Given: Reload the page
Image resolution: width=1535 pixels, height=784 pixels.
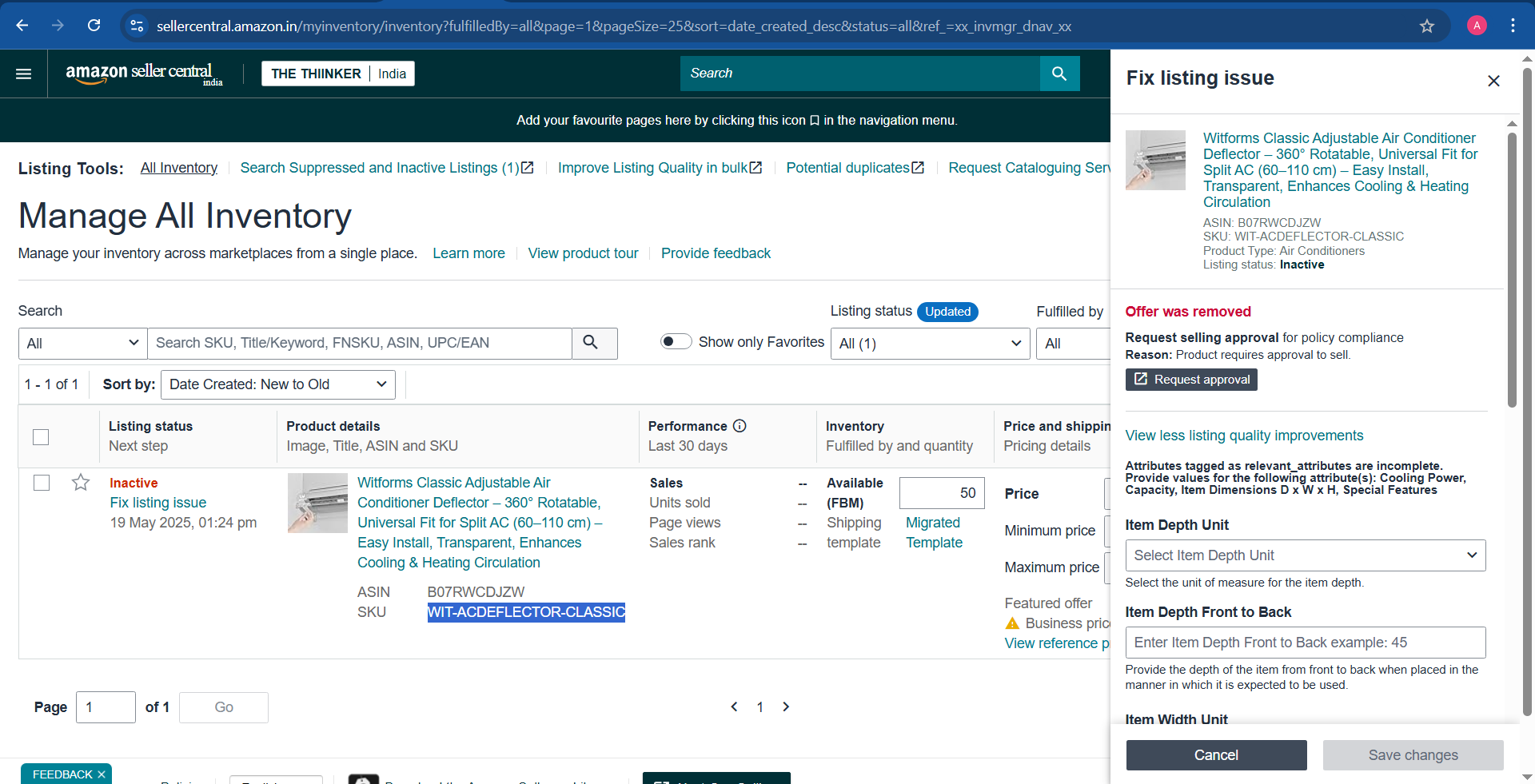Looking at the screenshot, I should [x=94, y=26].
